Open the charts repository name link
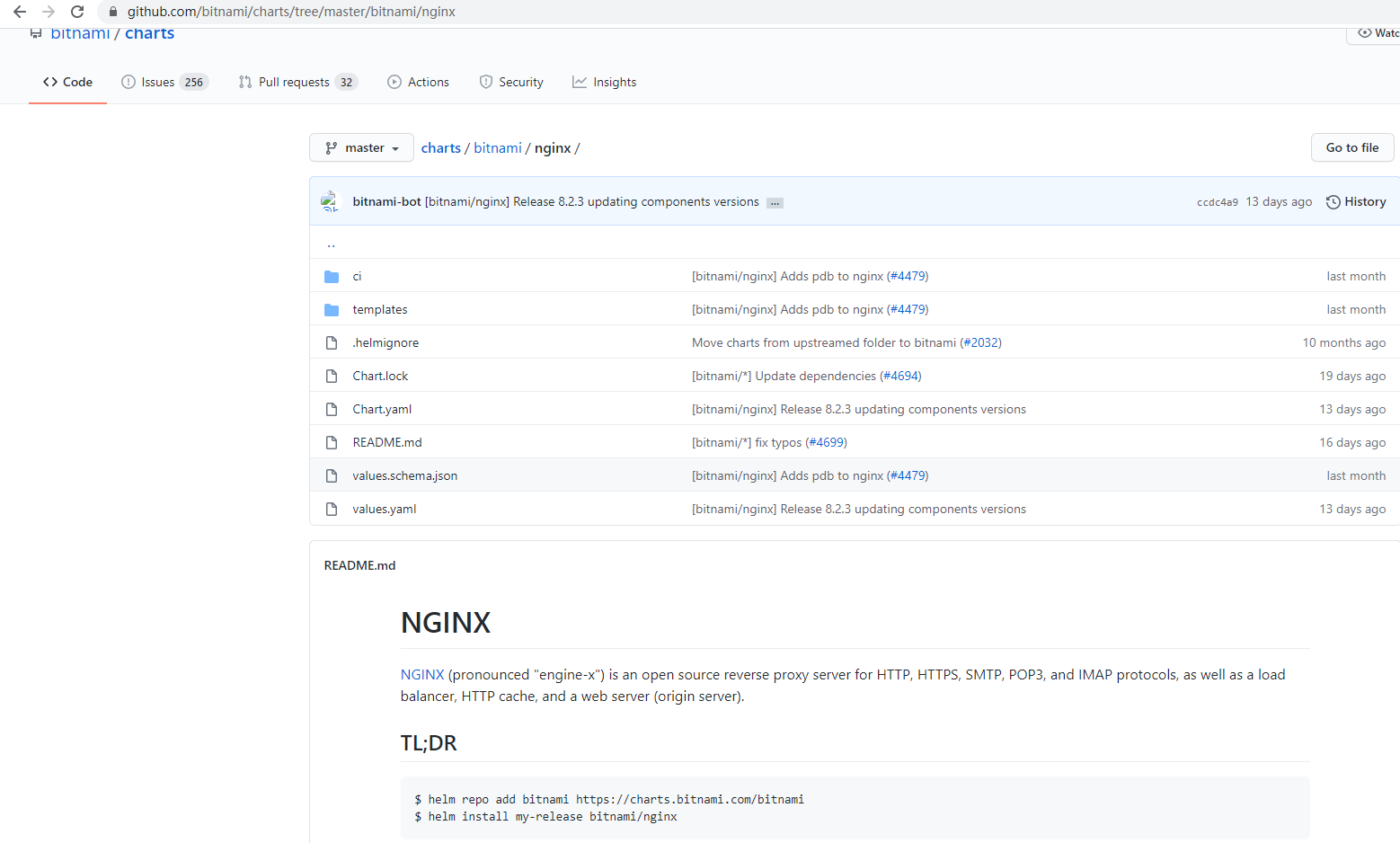This screenshot has width=1400, height=843. 149,33
